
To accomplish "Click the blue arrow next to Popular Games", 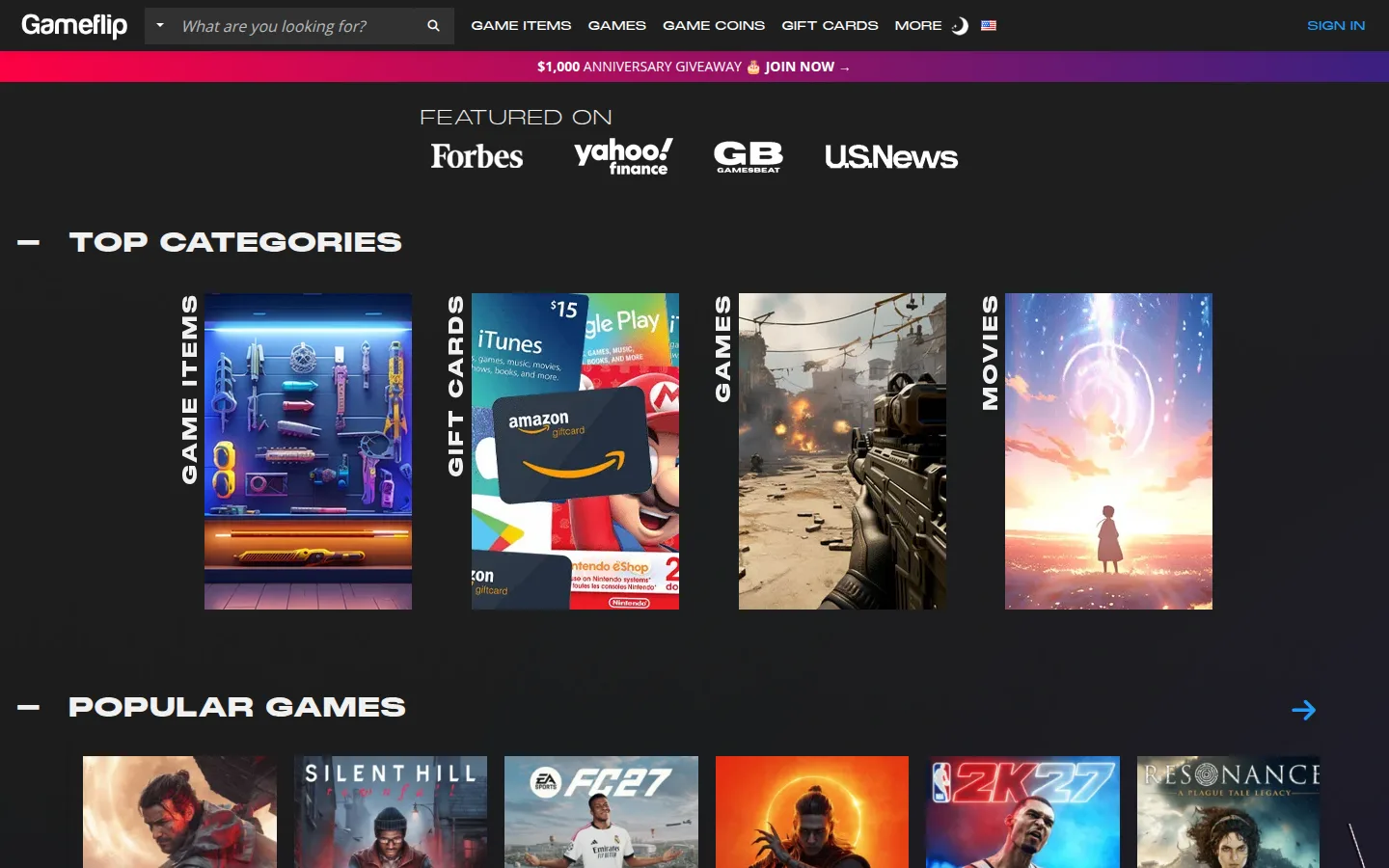I will (x=1303, y=710).
